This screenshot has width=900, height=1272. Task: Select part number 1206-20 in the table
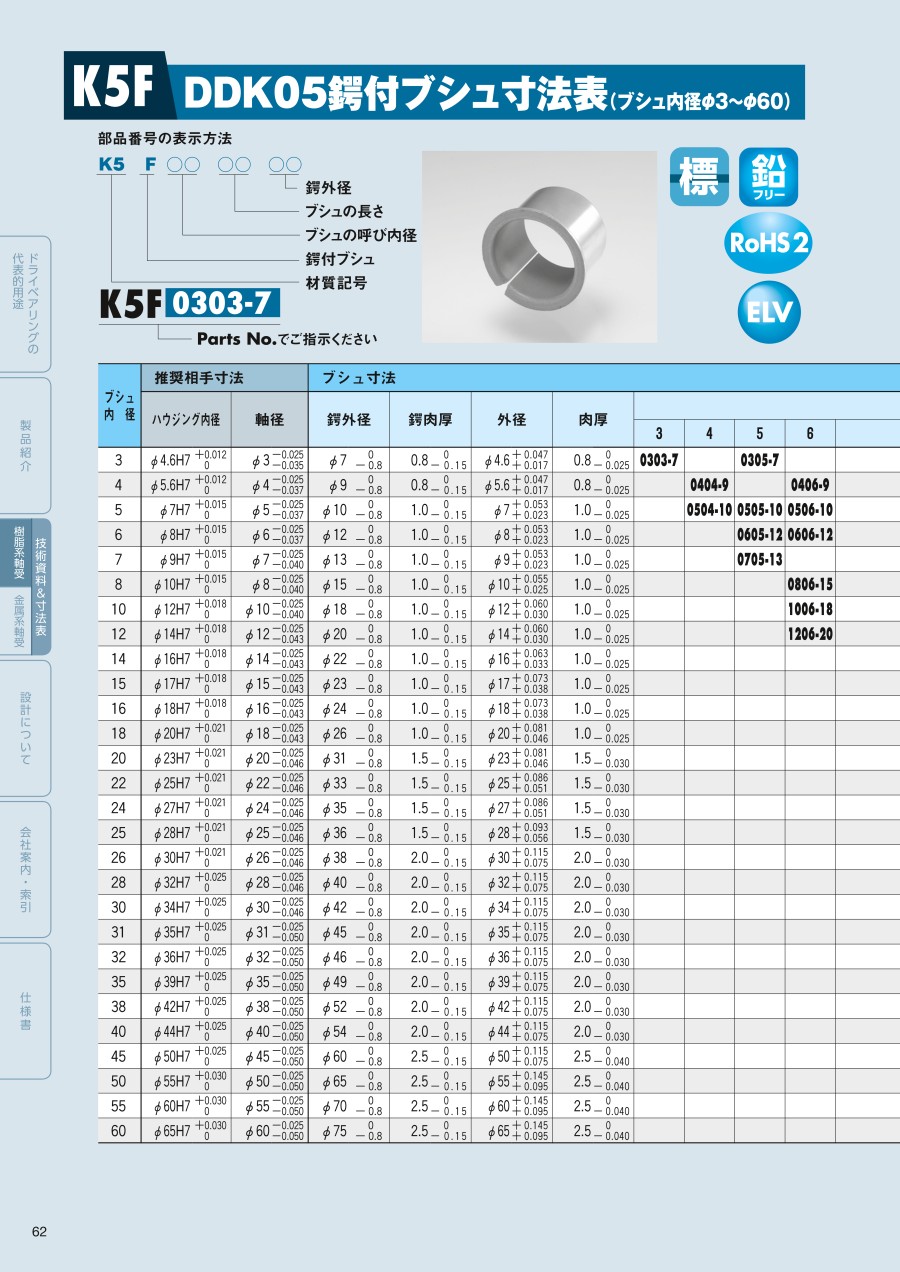(809, 634)
